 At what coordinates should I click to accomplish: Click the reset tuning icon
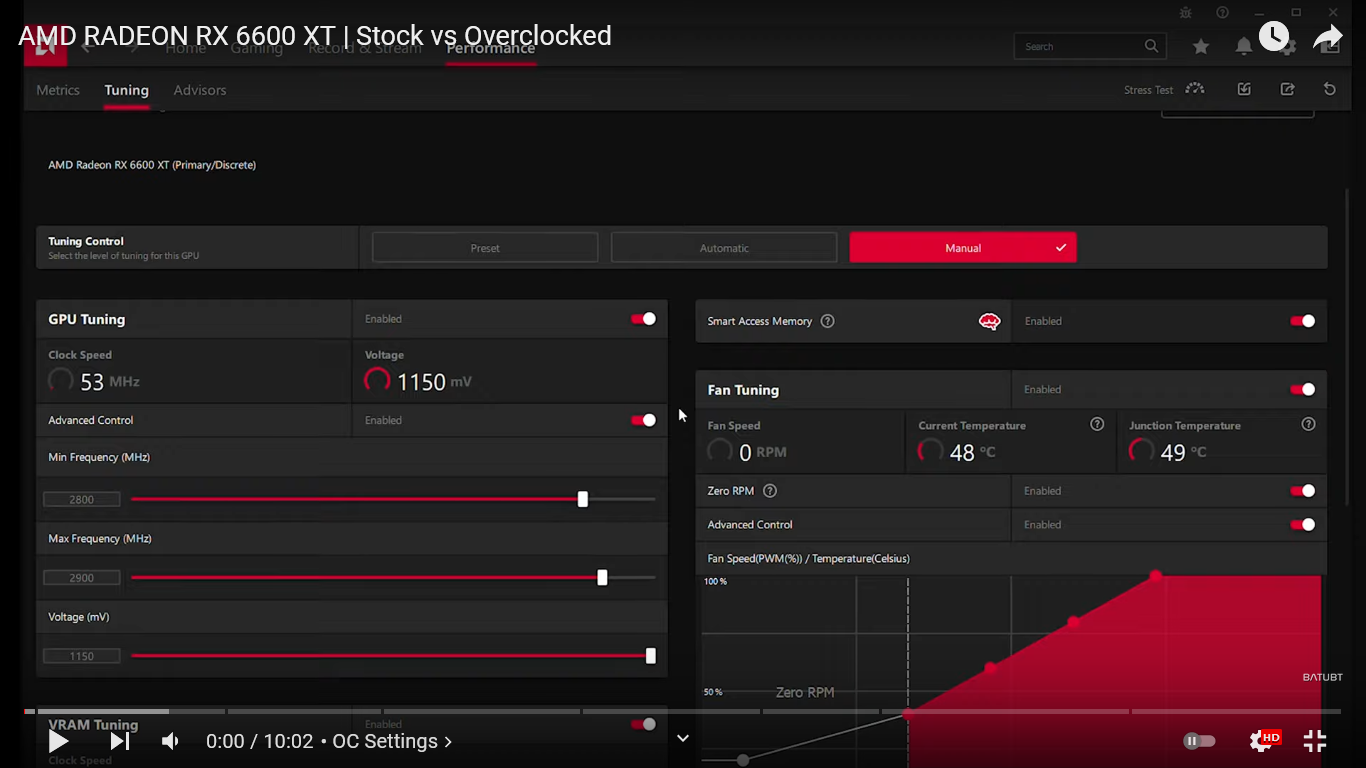tap(1329, 89)
